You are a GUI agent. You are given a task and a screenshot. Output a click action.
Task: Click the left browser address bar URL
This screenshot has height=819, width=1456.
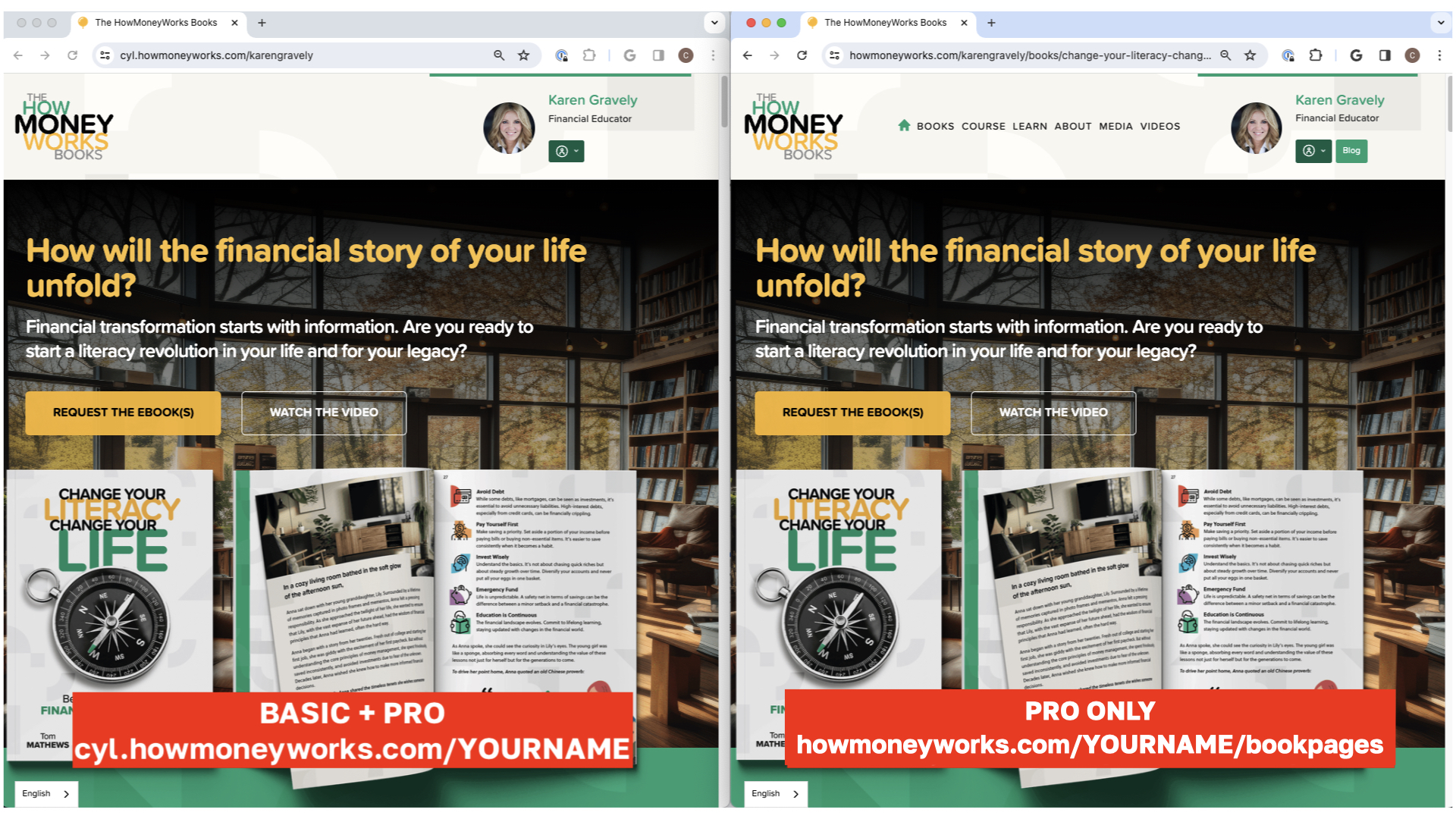pos(216,55)
